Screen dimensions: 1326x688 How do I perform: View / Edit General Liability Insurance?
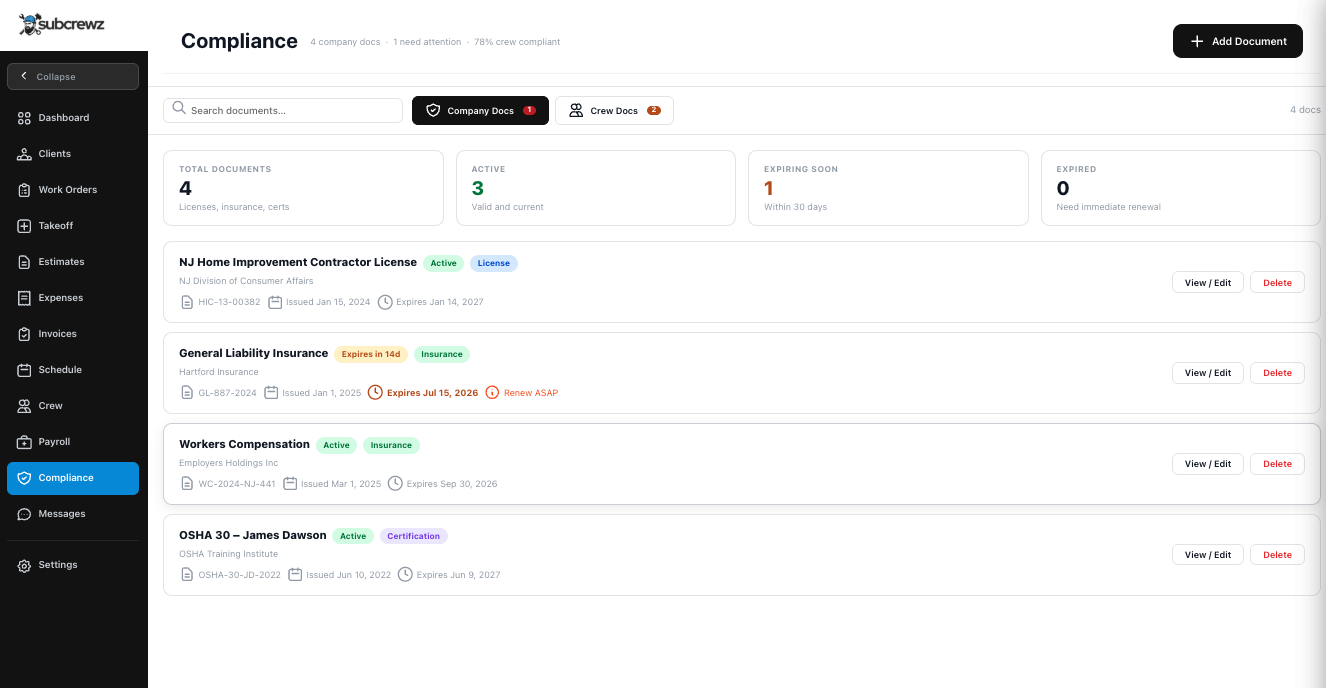click(x=1208, y=373)
